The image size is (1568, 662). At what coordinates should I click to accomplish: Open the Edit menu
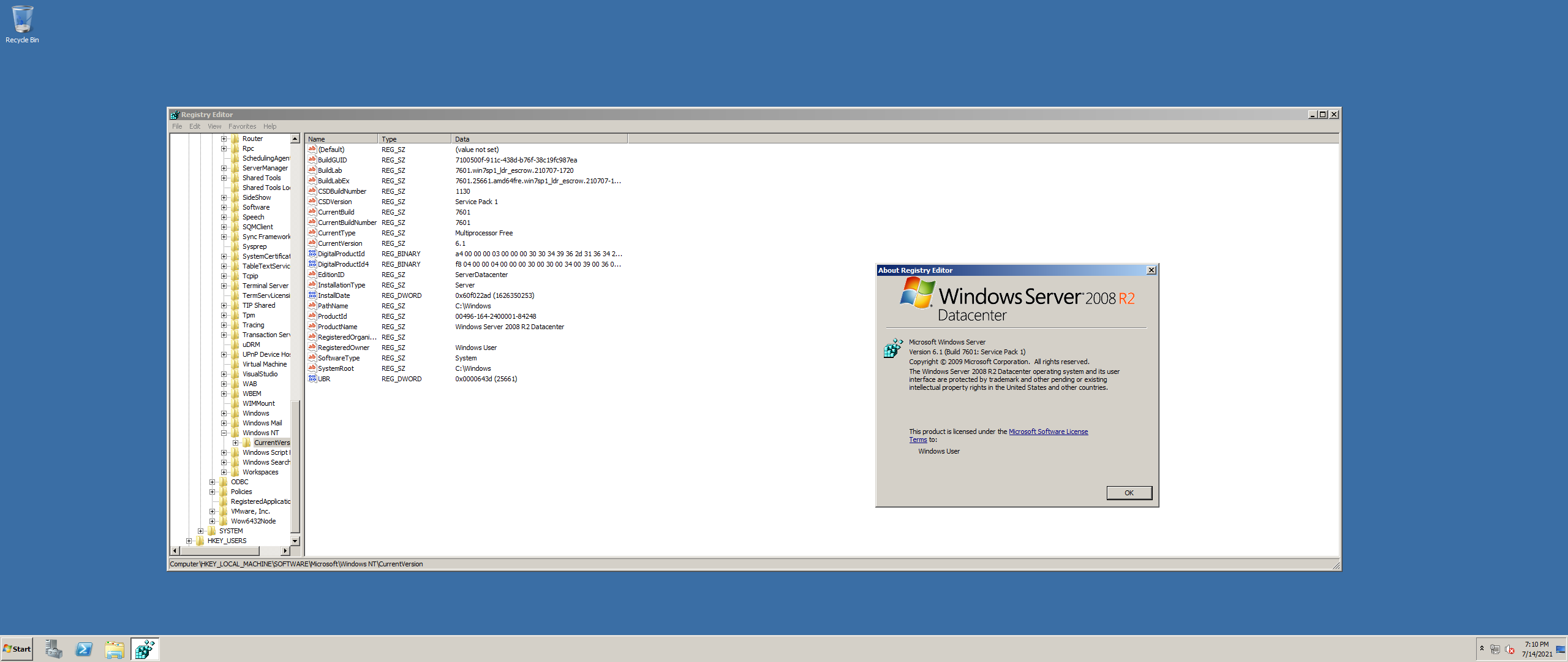point(195,126)
